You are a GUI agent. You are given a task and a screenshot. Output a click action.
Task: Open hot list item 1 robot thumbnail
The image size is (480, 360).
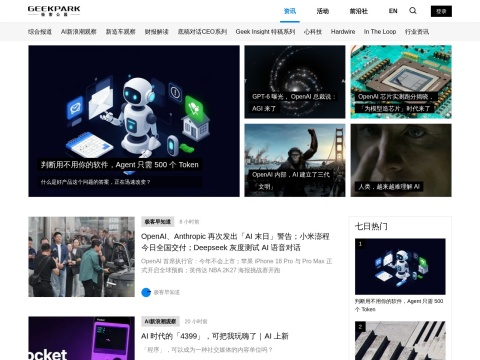[x=400, y=266]
